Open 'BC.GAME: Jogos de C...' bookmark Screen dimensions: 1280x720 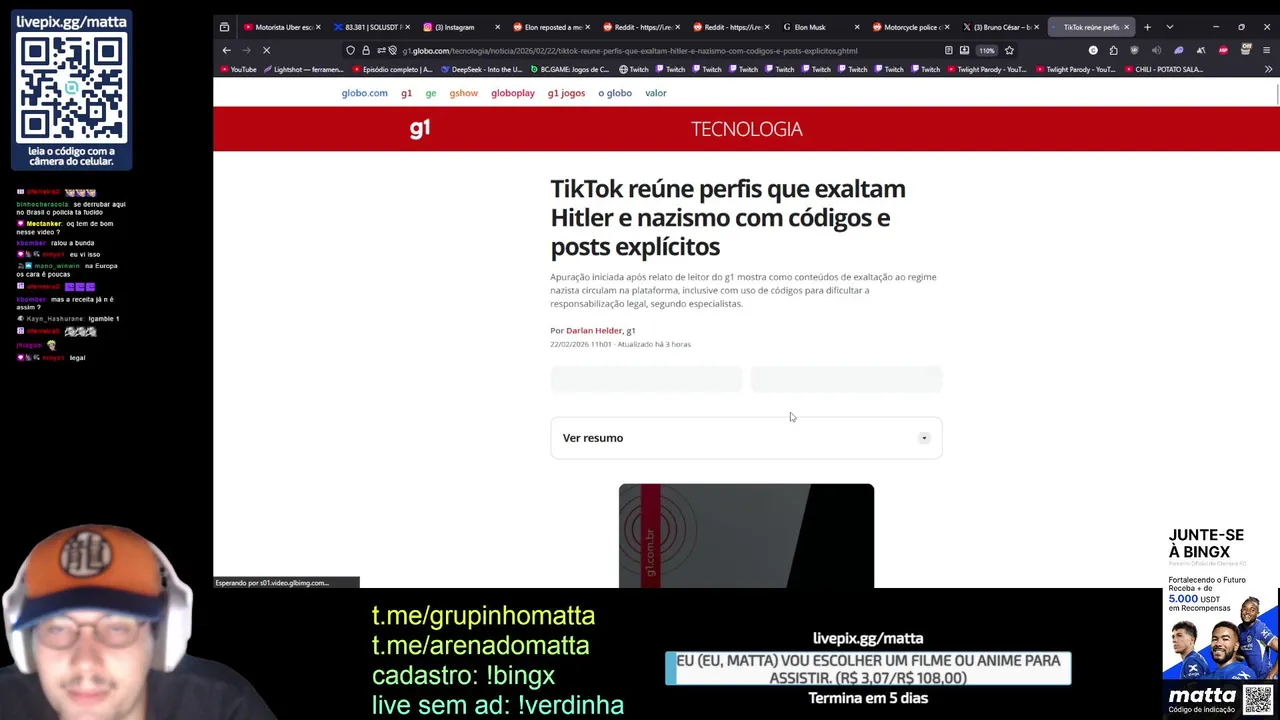(569, 69)
